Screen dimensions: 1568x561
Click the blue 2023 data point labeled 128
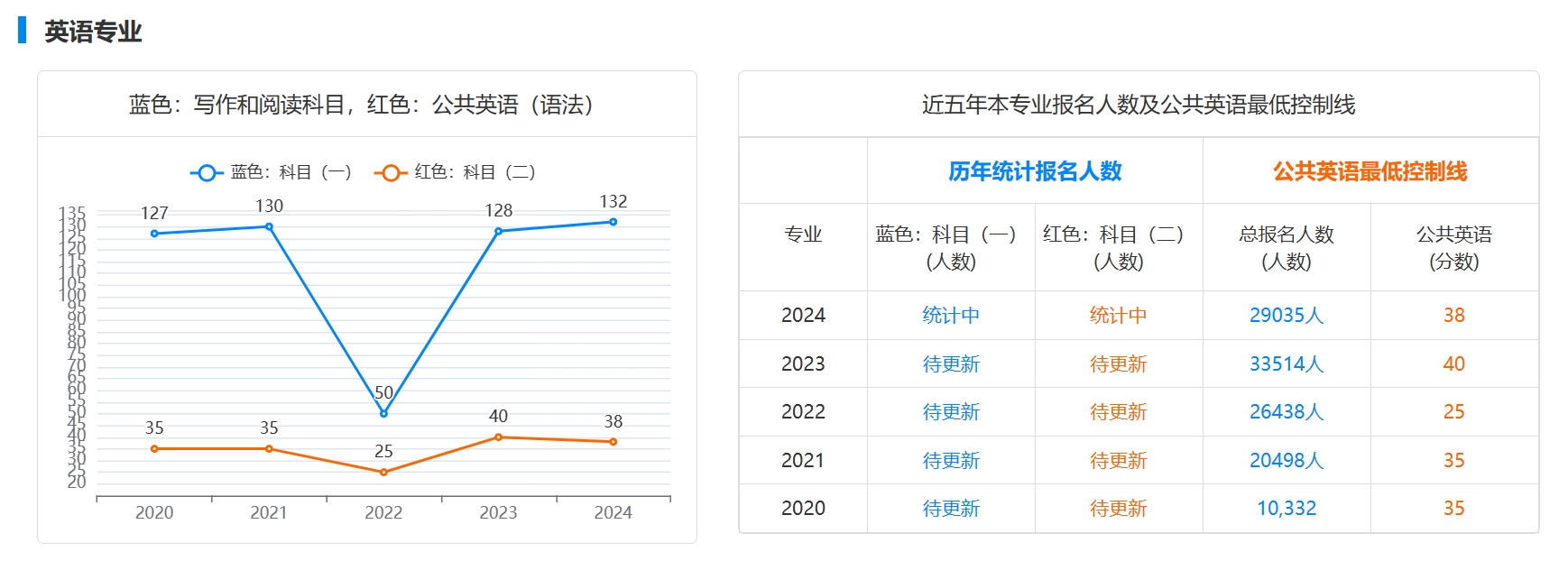[x=498, y=231]
